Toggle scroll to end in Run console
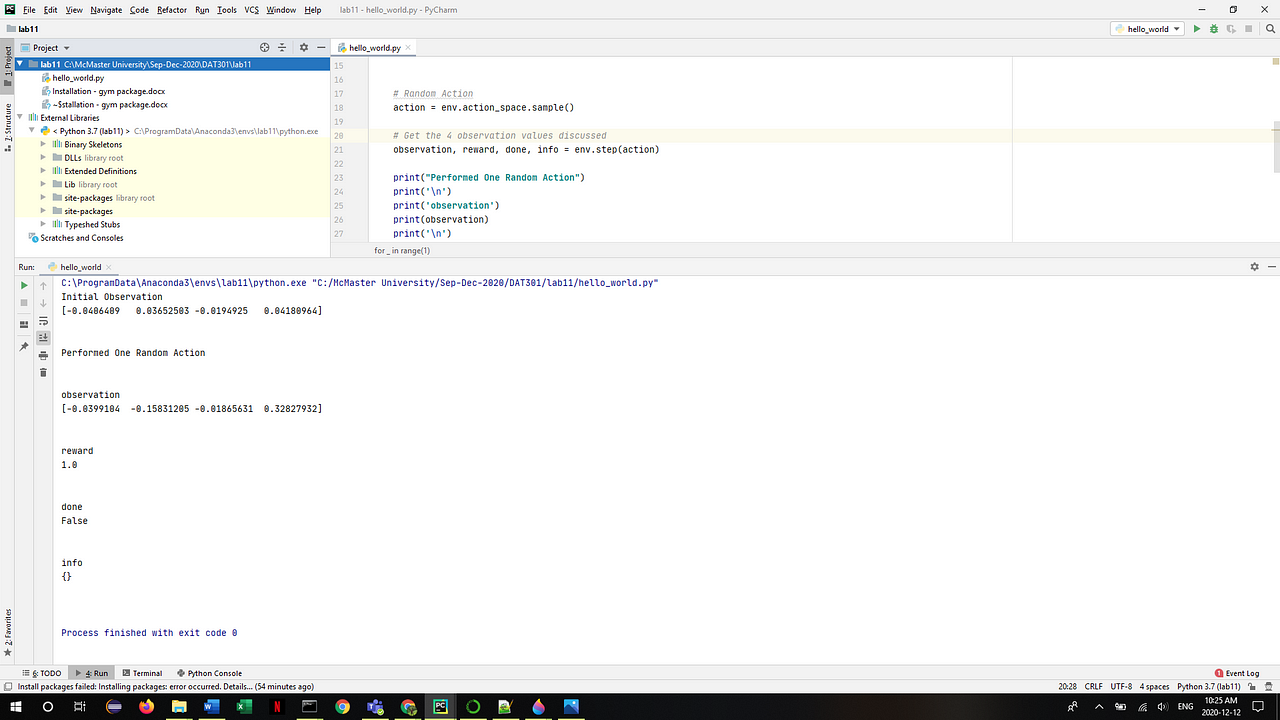This screenshot has height=720, width=1280. pos(43,338)
